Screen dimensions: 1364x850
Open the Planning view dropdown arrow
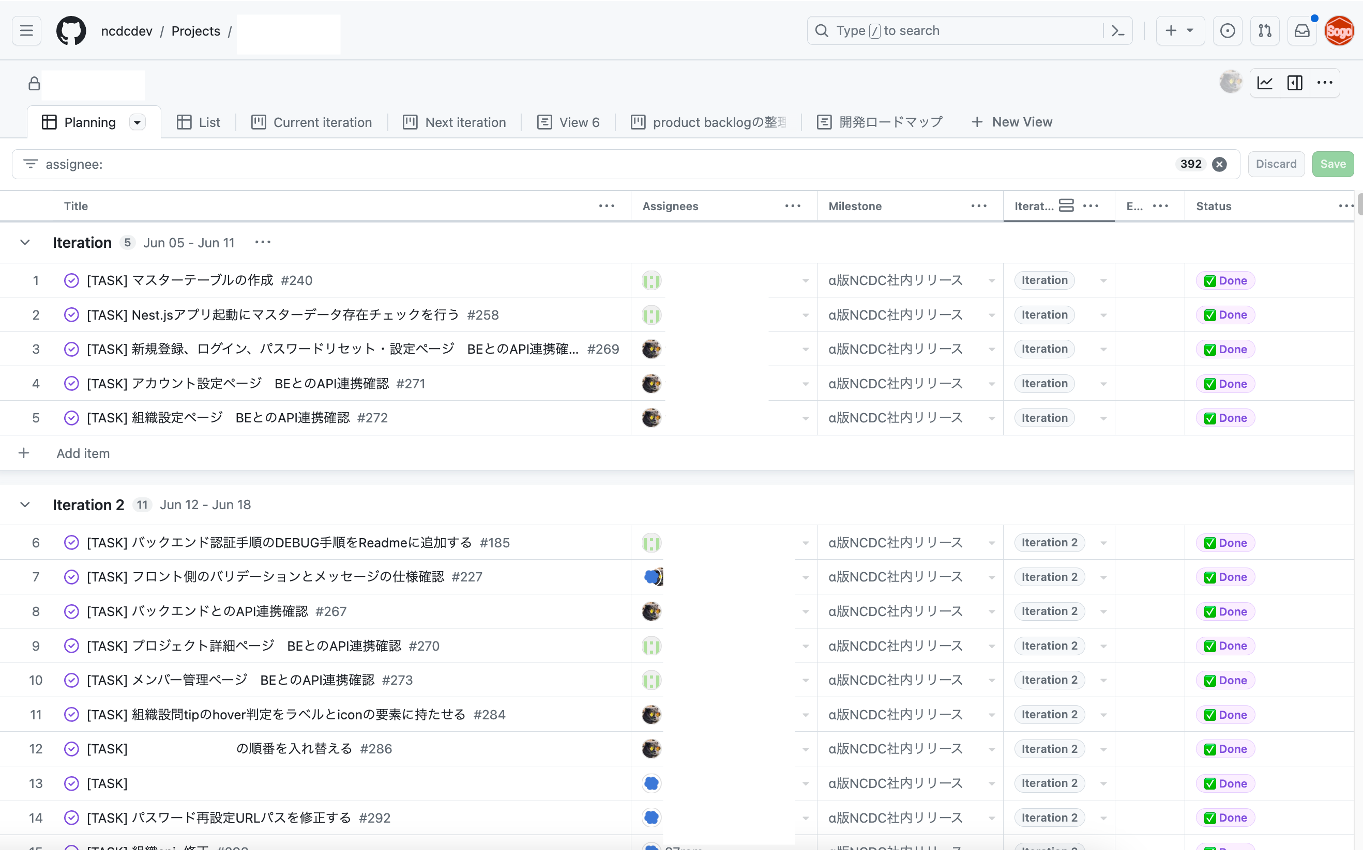(x=136, y=121)
